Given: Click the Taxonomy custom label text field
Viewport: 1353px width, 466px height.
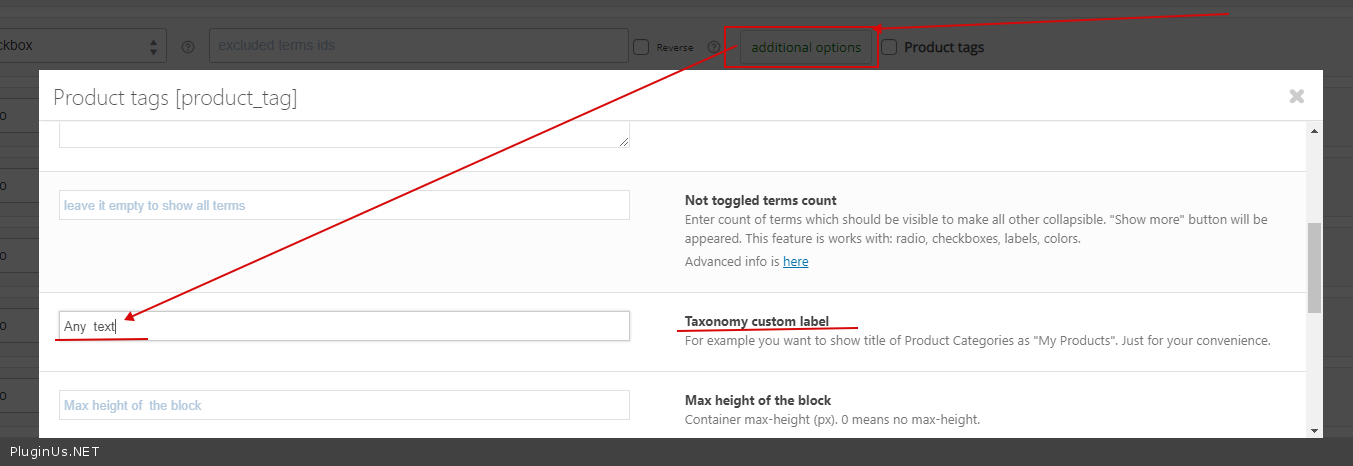Looking at the screenshot, I should click(x=344, y=326).
